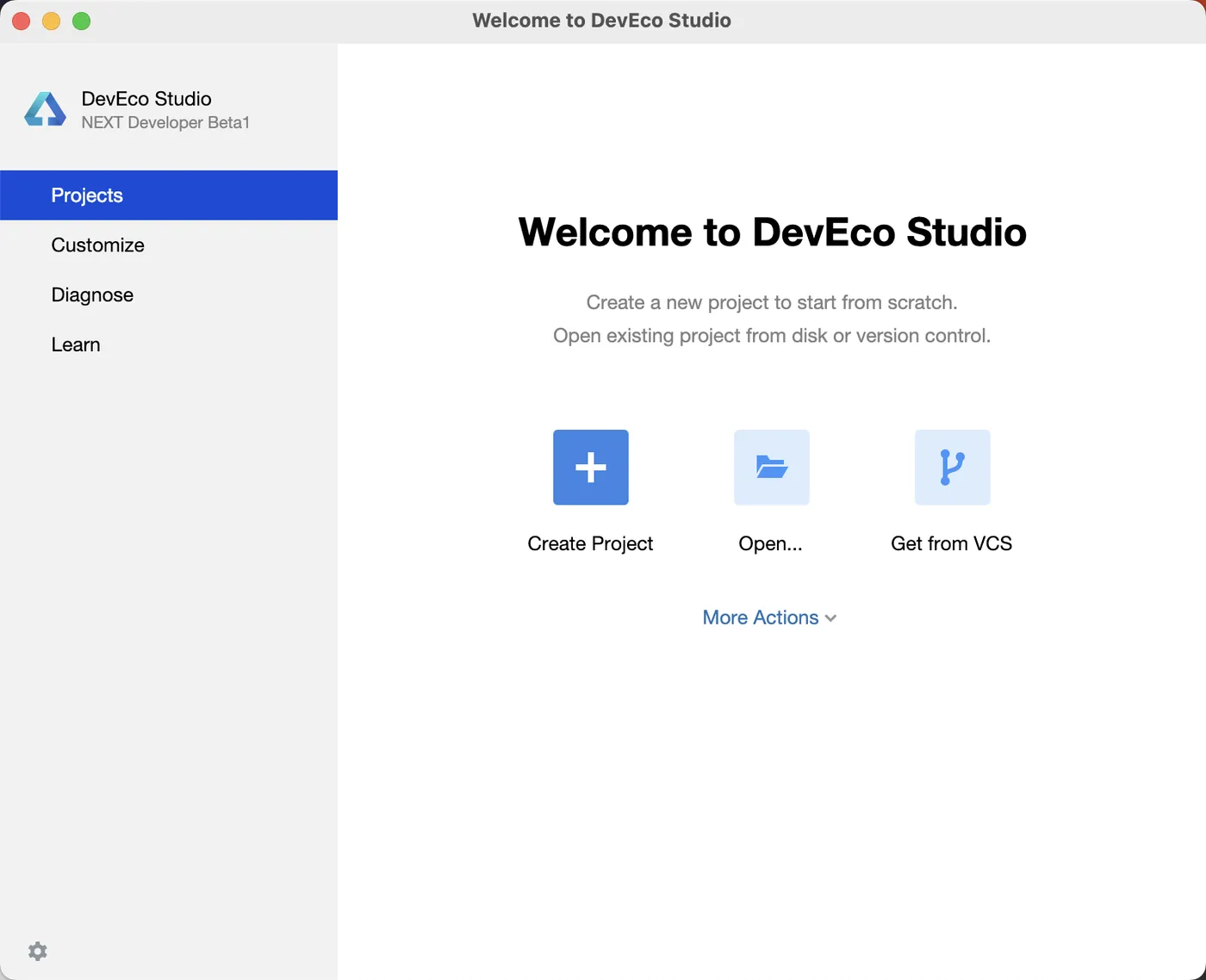
Task: Click the window title bar text
Action: pyautogui.click(x=602, y=21)
